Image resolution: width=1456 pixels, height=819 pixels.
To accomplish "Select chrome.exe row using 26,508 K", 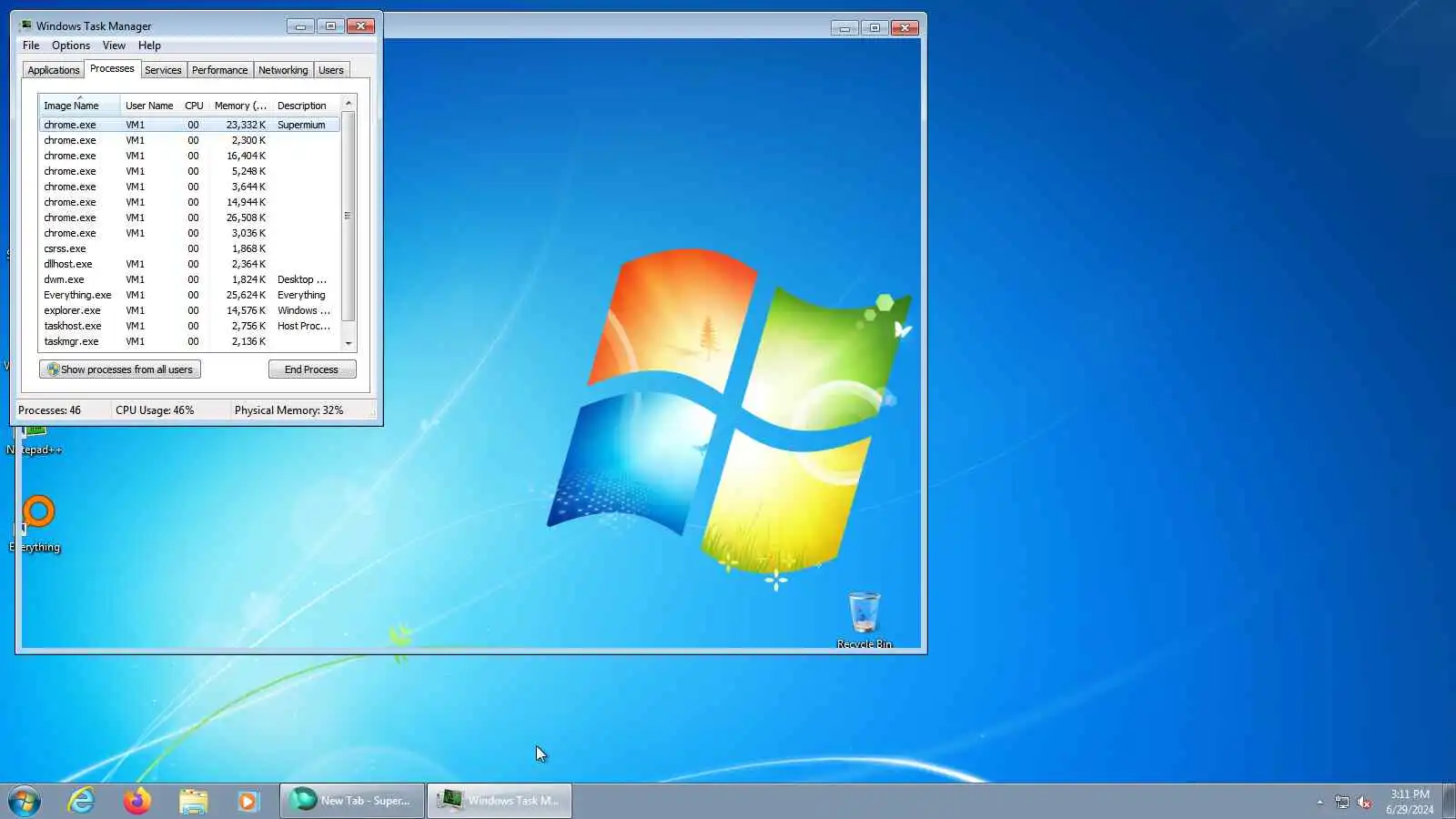I will pyautogui.click(x=189, y=217).
